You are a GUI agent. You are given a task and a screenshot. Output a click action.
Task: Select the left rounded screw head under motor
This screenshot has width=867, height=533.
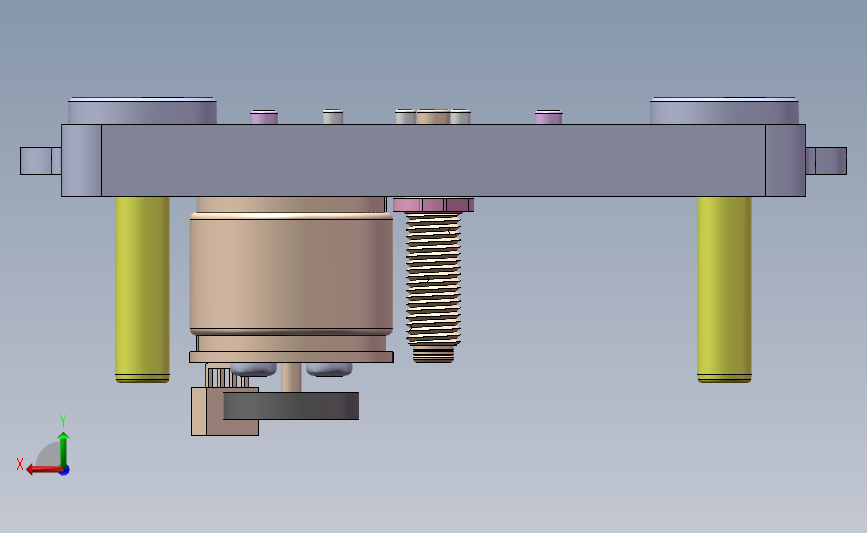253,369
